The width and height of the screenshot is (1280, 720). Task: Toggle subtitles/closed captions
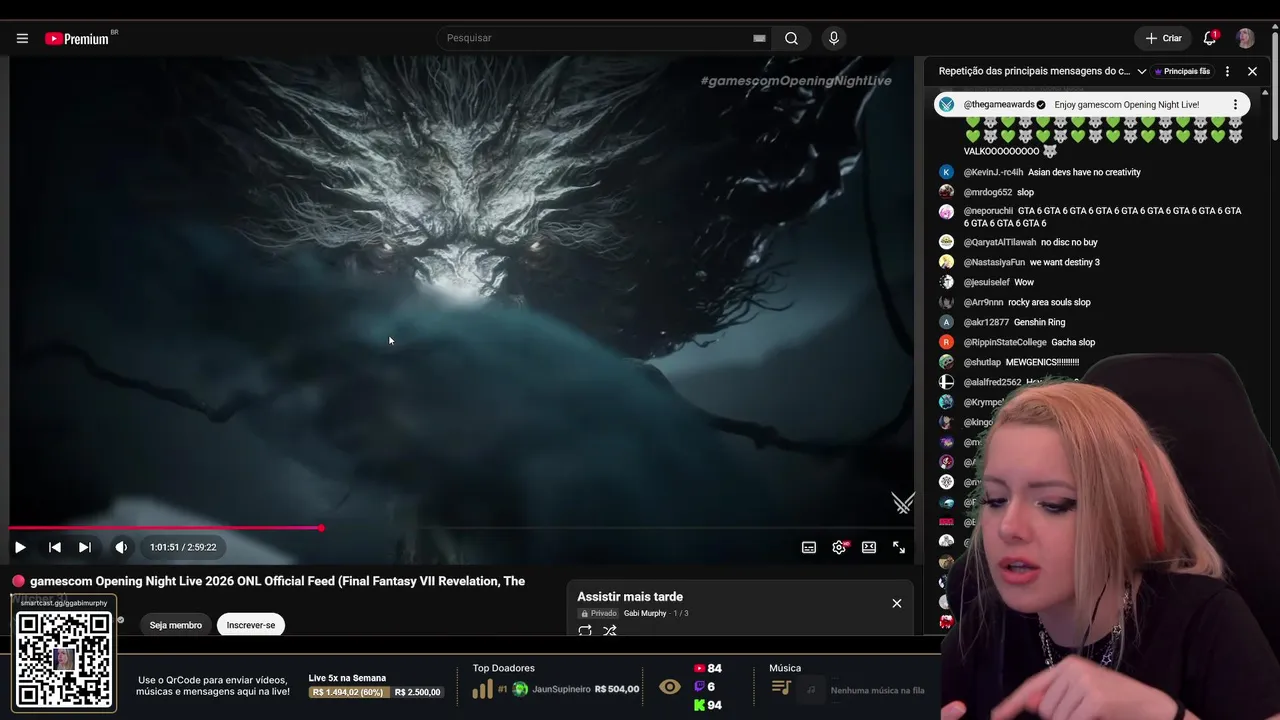pyautogui.click(x=809, y=547)
